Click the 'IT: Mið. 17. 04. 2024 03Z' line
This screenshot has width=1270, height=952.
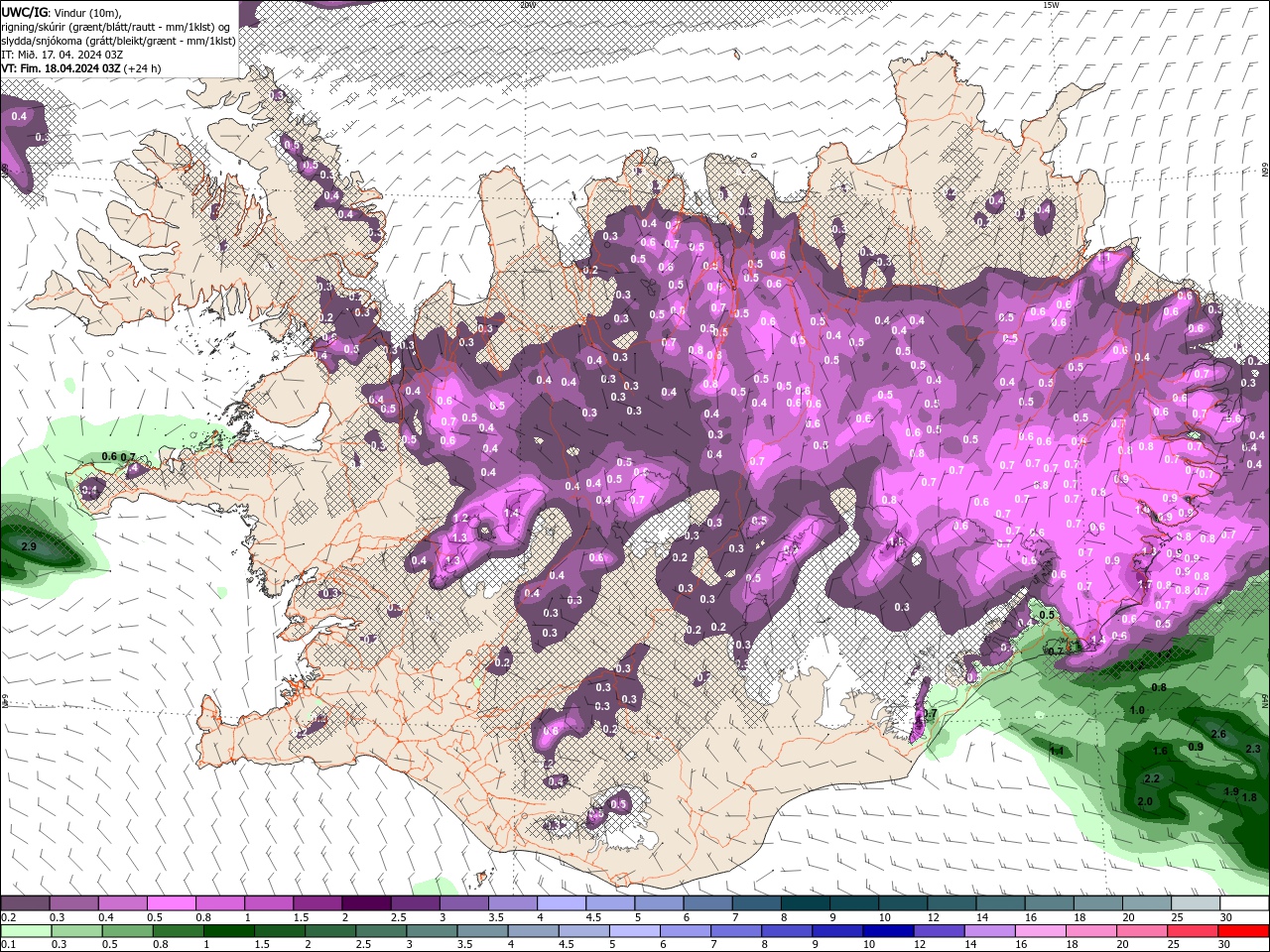(62, 55)
